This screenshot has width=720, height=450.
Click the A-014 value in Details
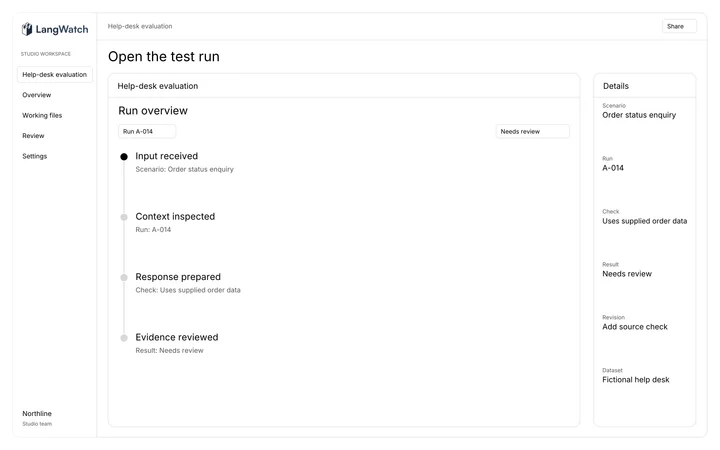(x=613, y=168)
